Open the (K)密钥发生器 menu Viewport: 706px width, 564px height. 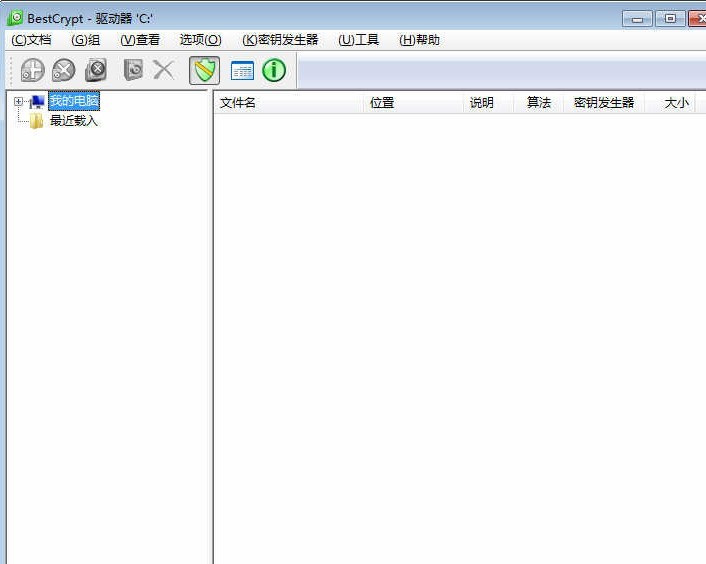point(280,40)
